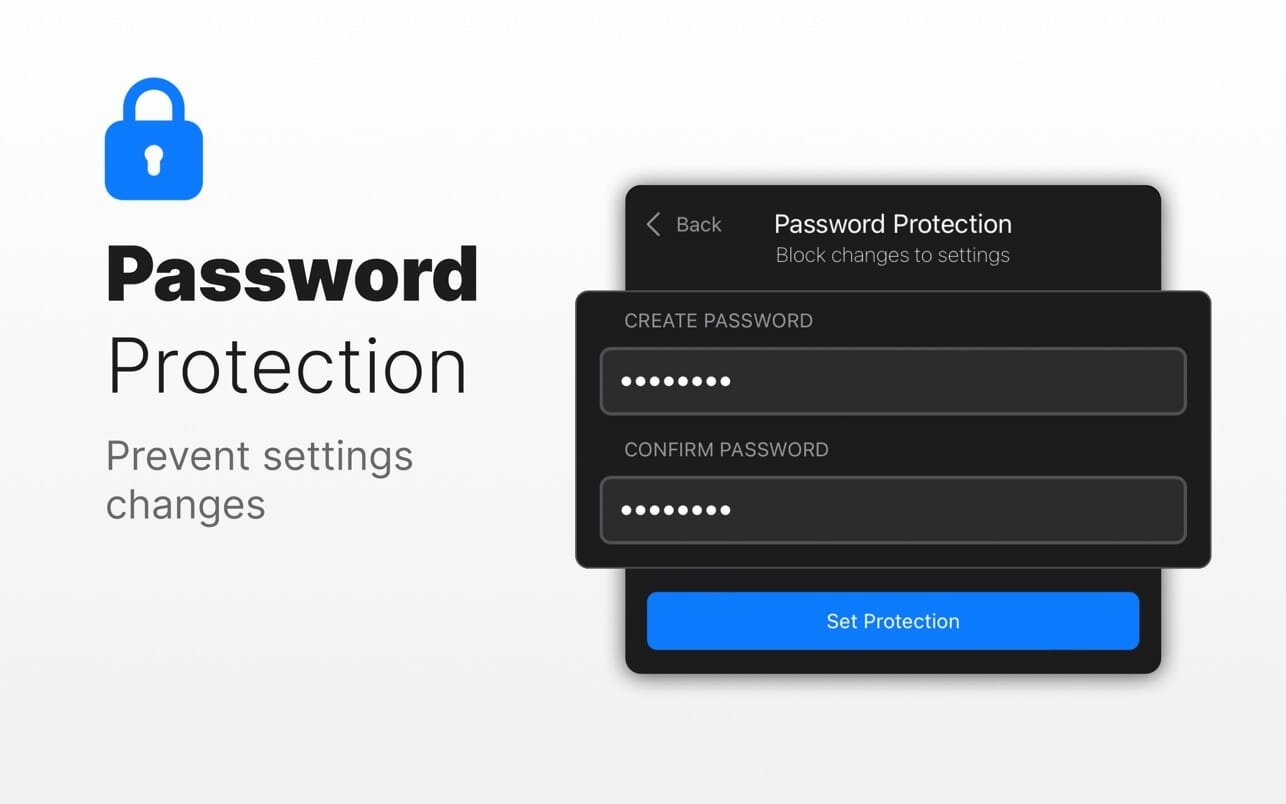Screen dimensions: 1286x804
Task: Focus the Confirm Password field
Action: [893, 510]
